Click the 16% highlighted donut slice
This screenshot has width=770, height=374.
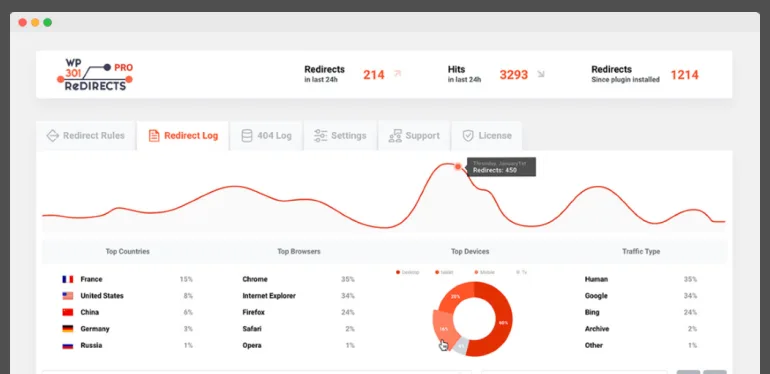pyautogui.click(x=442, y=328)
